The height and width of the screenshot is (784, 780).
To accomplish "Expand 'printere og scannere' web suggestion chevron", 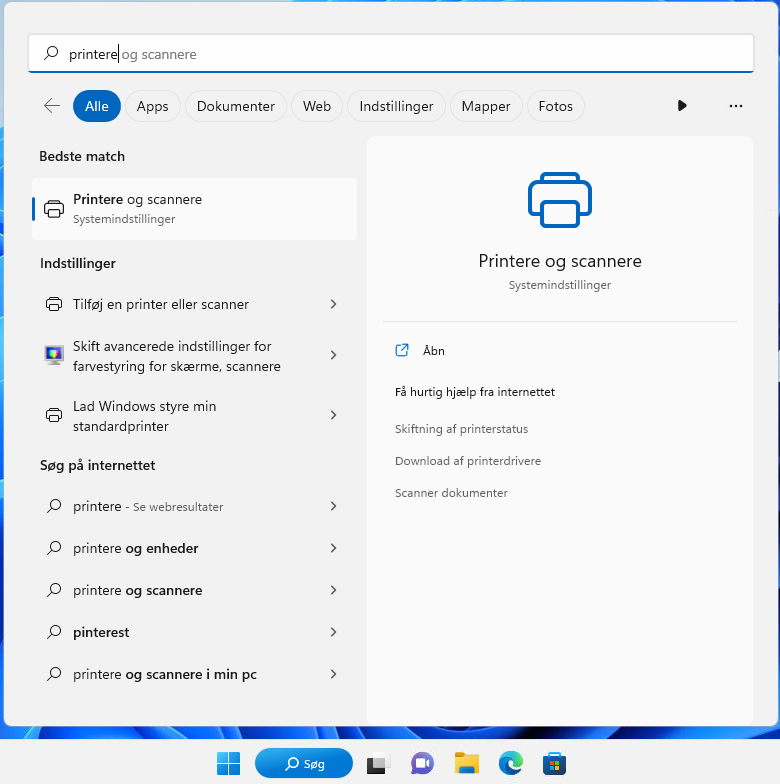I will [x=334, y=590].
